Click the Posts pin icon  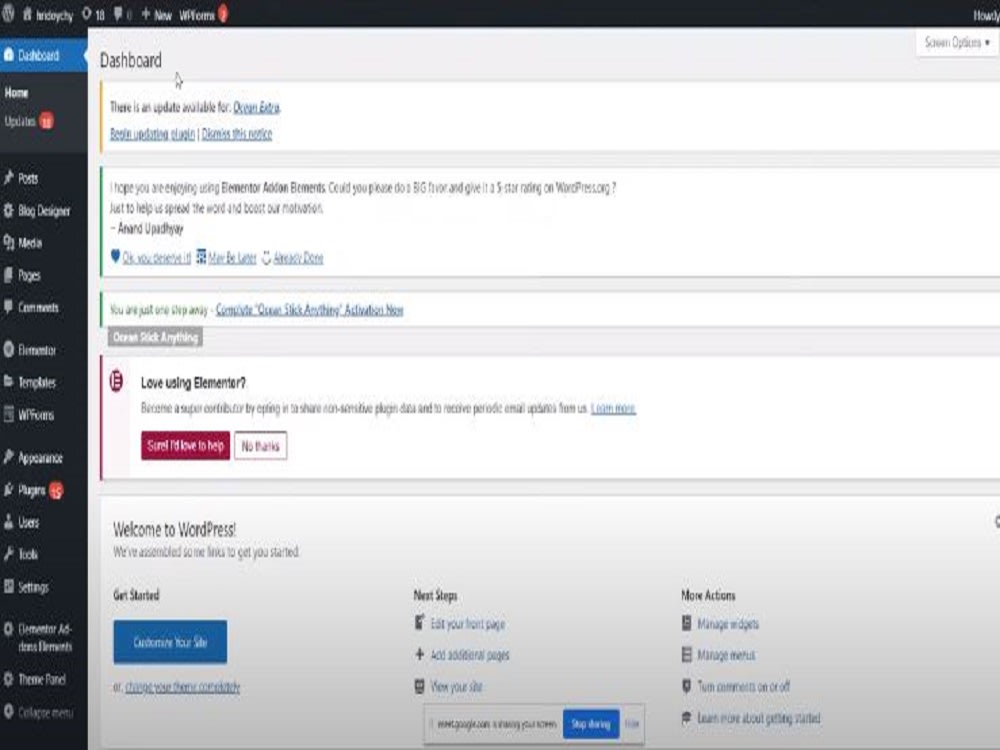8,178
